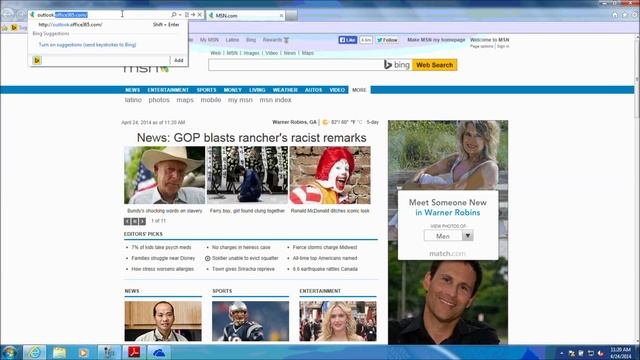Click the slideshow next arrow

pos(142,221)
